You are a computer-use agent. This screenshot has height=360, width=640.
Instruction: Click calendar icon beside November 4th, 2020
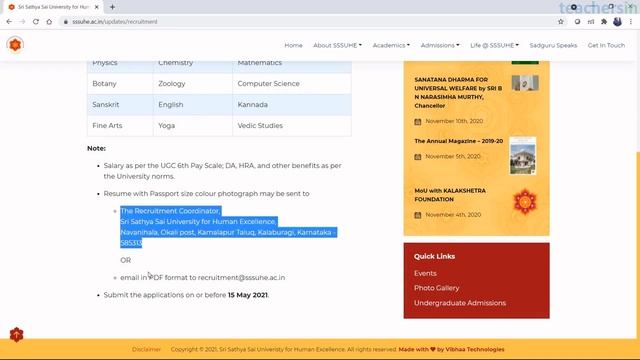tap(418, 215)
